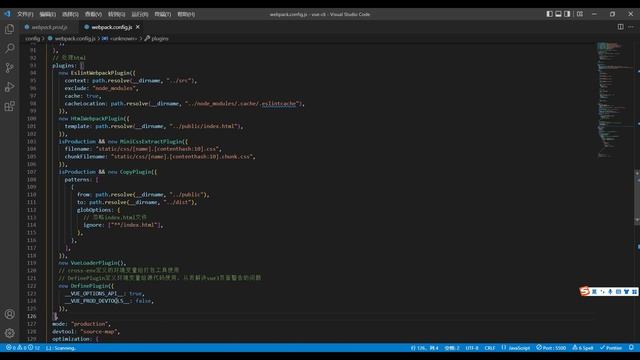Change CRLF end of line sequence
The image size is (640, 360).
pos(490,348)
